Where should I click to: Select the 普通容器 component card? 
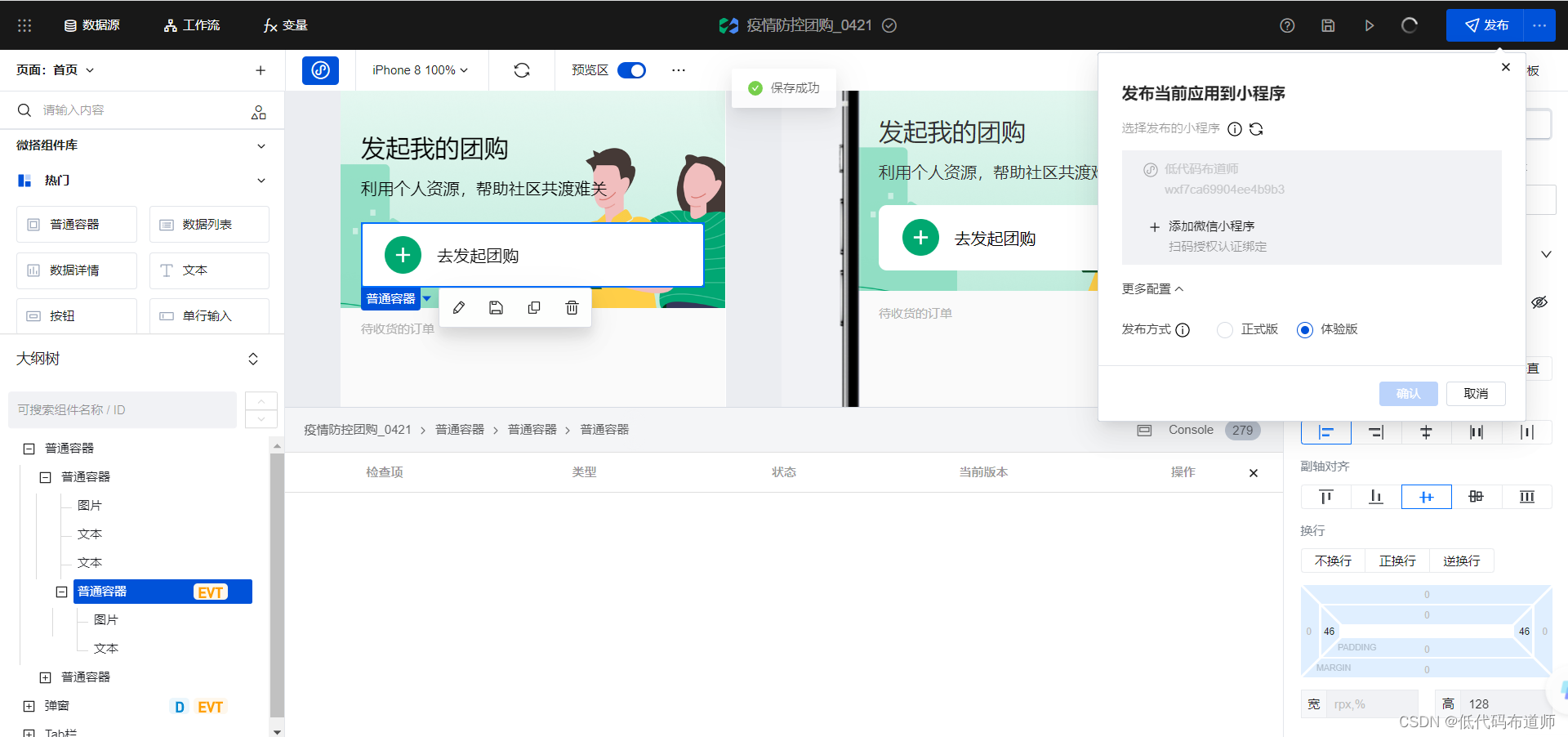tap(77, 224)
